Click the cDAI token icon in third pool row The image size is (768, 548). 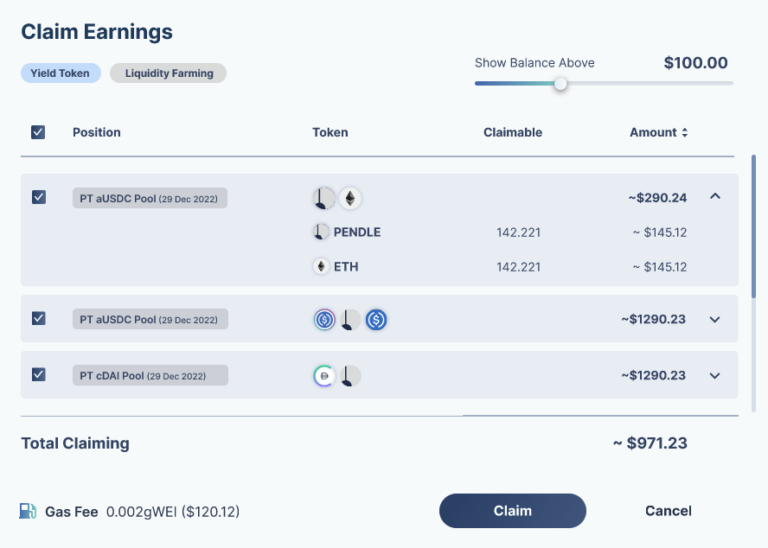324,376
